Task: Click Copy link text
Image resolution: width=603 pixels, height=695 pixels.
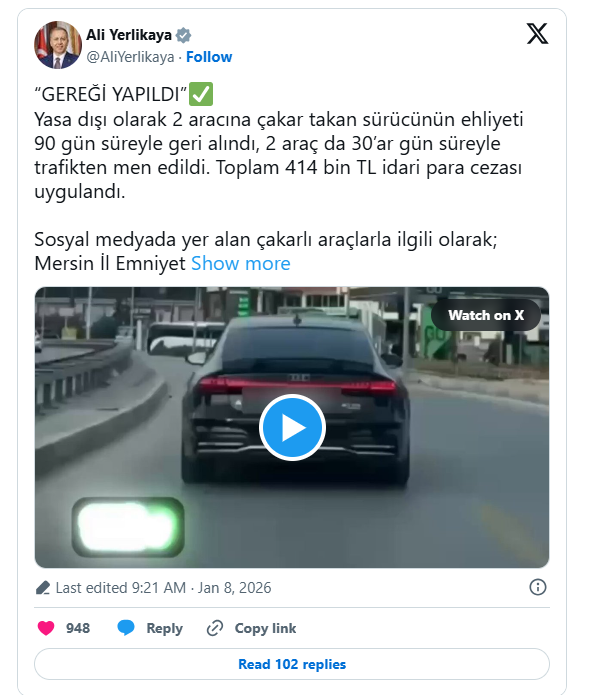Action: click(265, 628)
